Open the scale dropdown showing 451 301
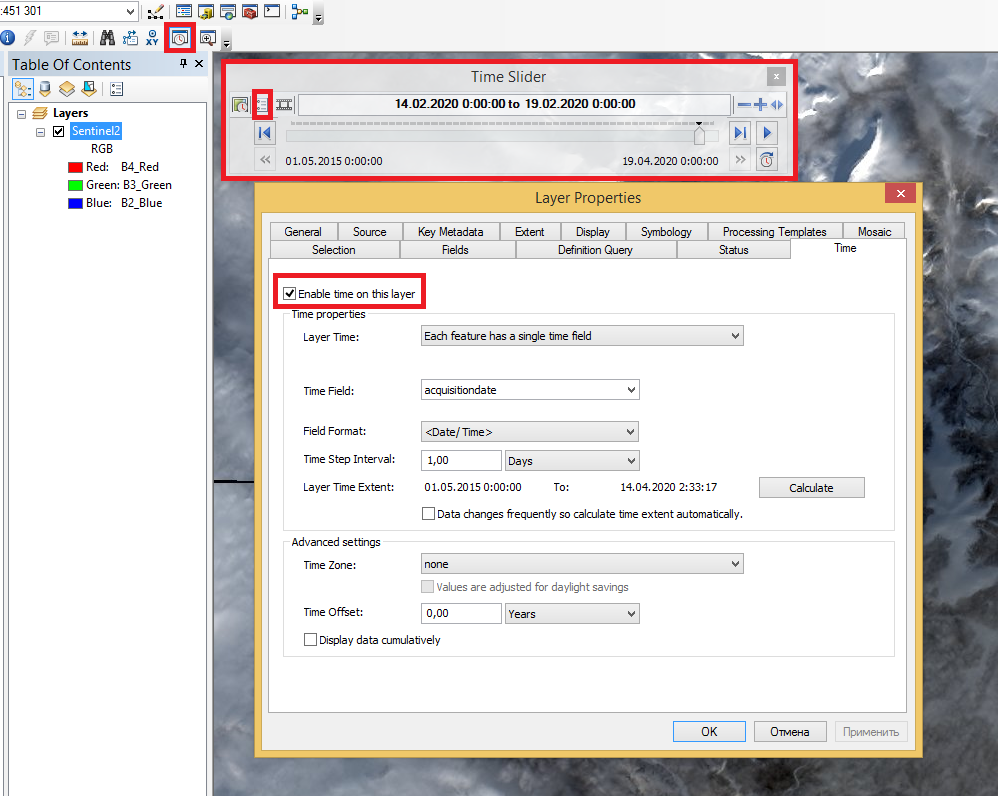Screen dimensions: 998x796 click(x=129, y=11)
